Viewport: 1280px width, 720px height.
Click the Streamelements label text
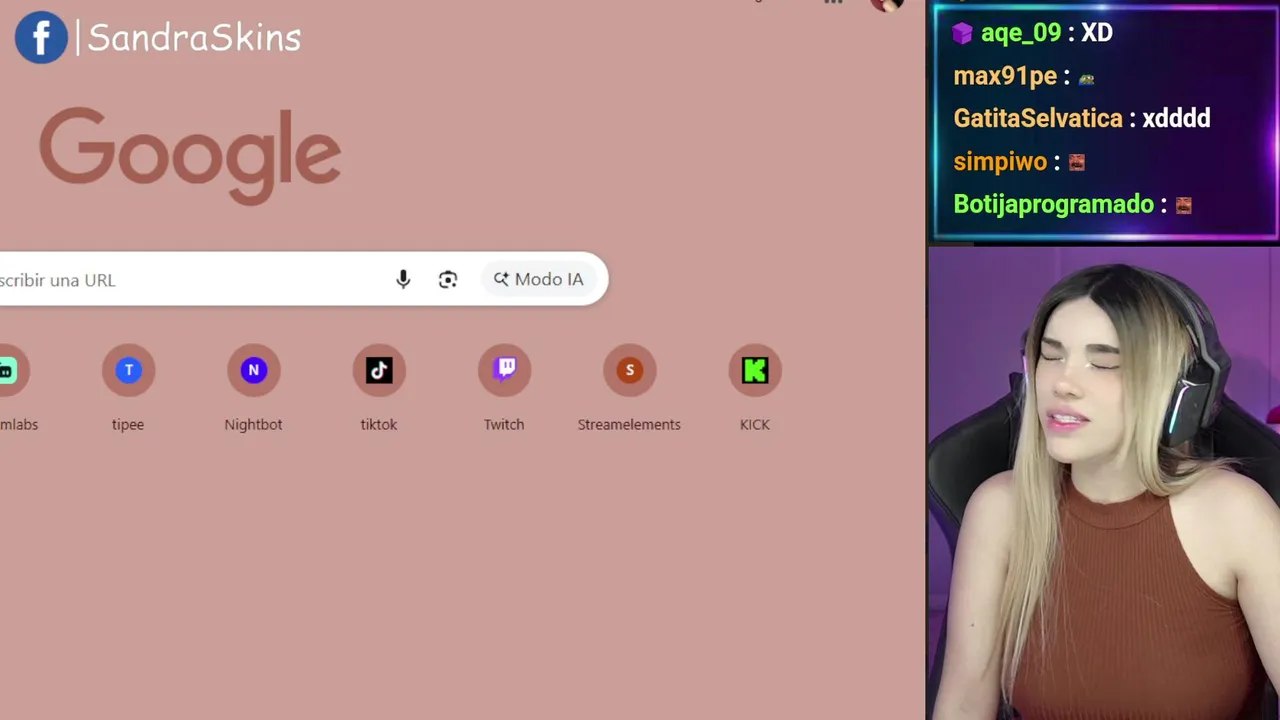(x=629, y=424)
